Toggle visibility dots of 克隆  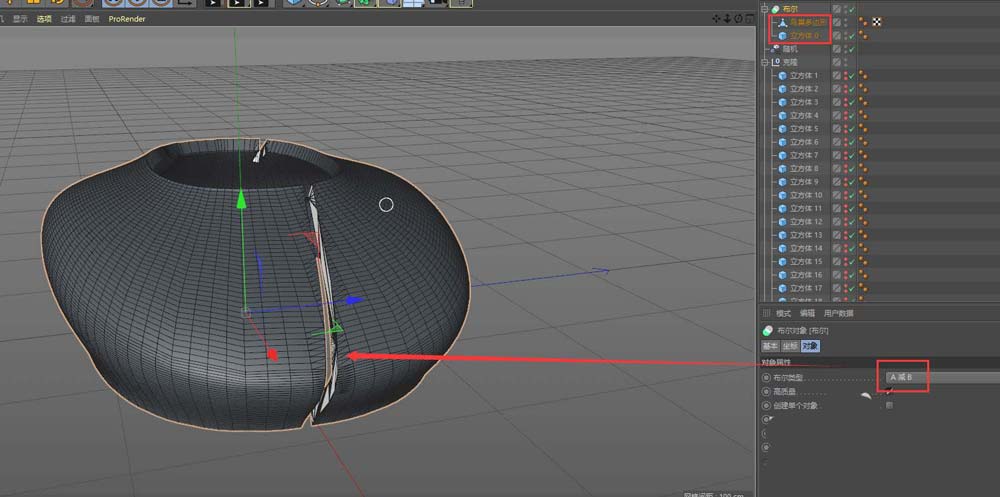tap(846, 62)
